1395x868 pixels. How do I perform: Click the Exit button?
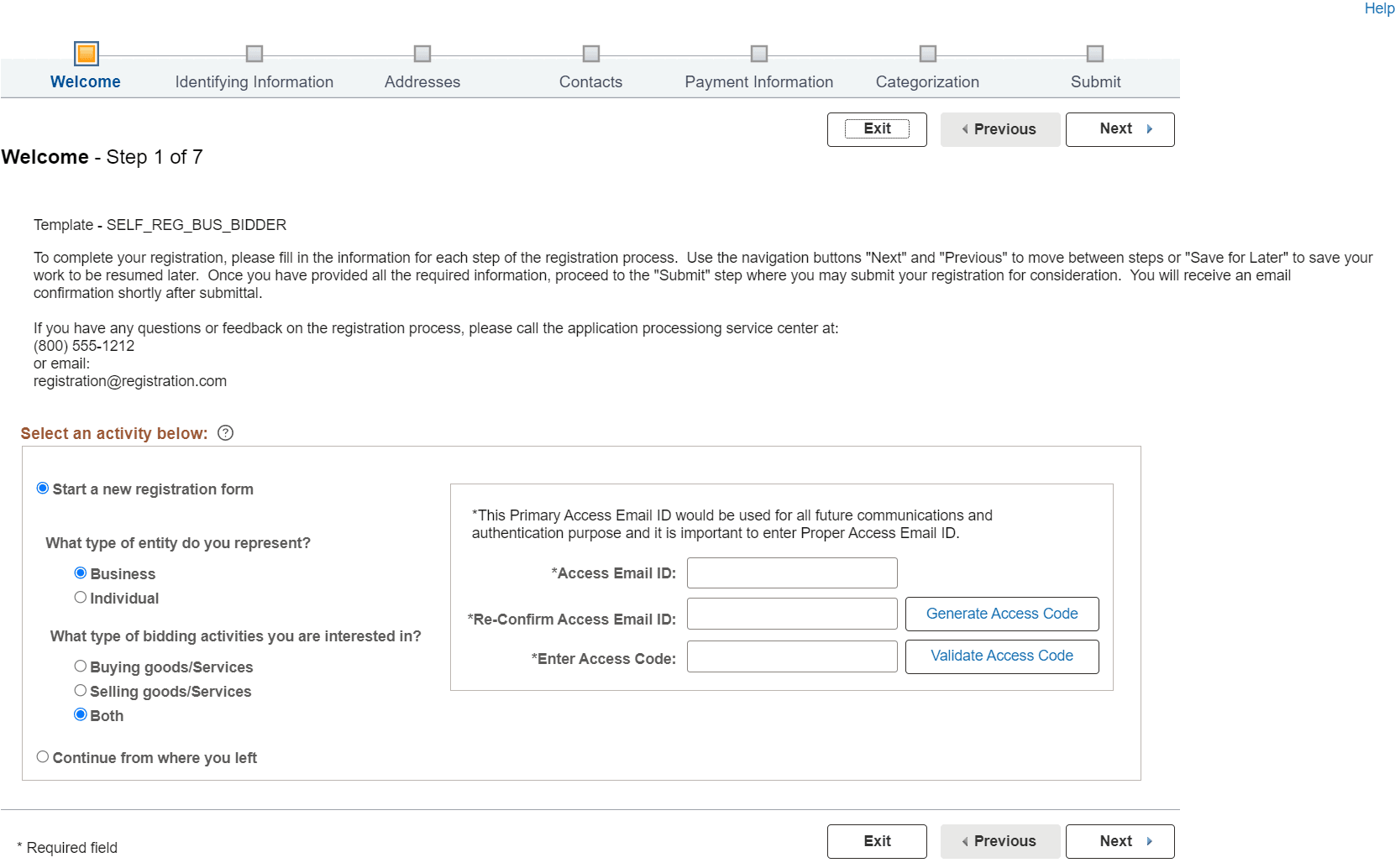coord(877,129)
